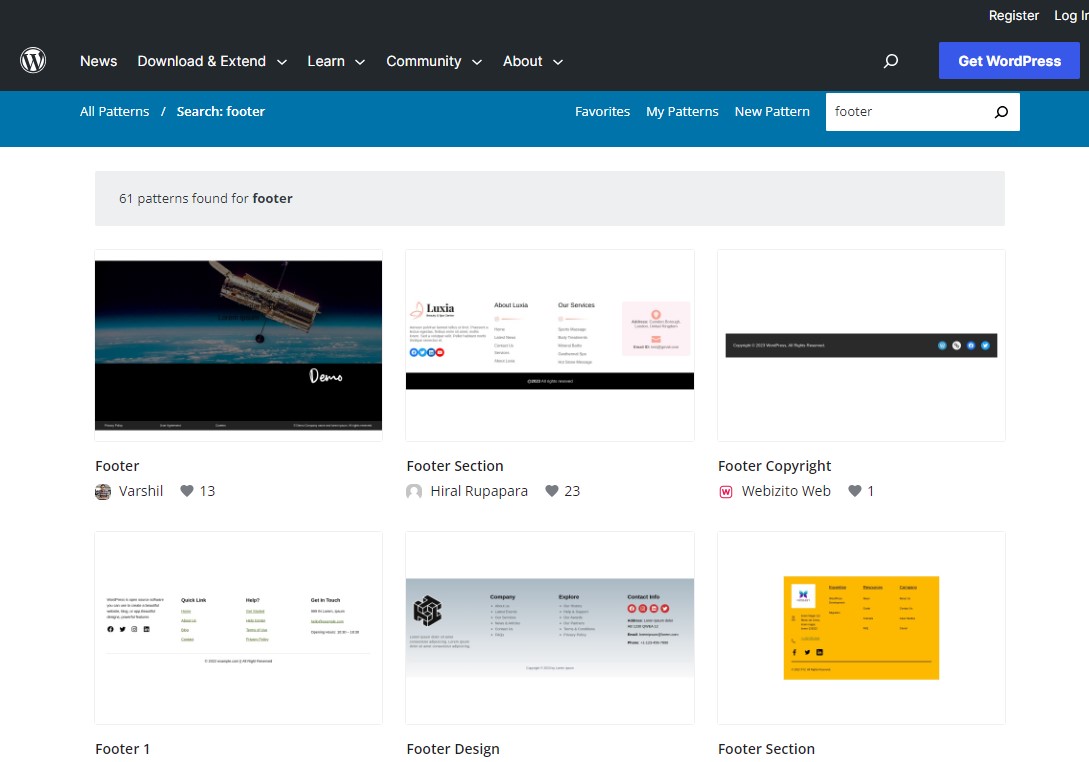Favorite the Footer pattern by Varshil
The image size is (1089, 762).
click(x=187, y=491)
